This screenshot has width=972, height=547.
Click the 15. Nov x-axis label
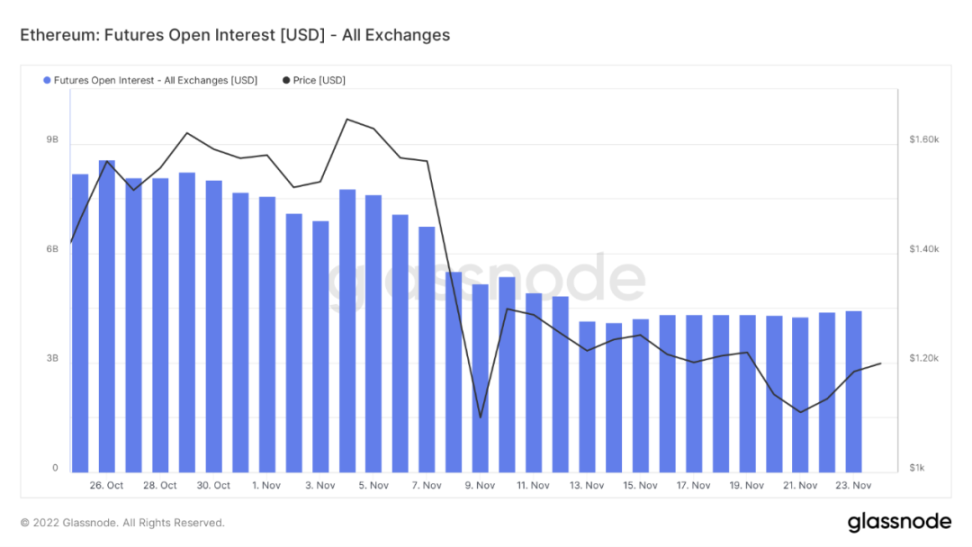tap(640, 486)
